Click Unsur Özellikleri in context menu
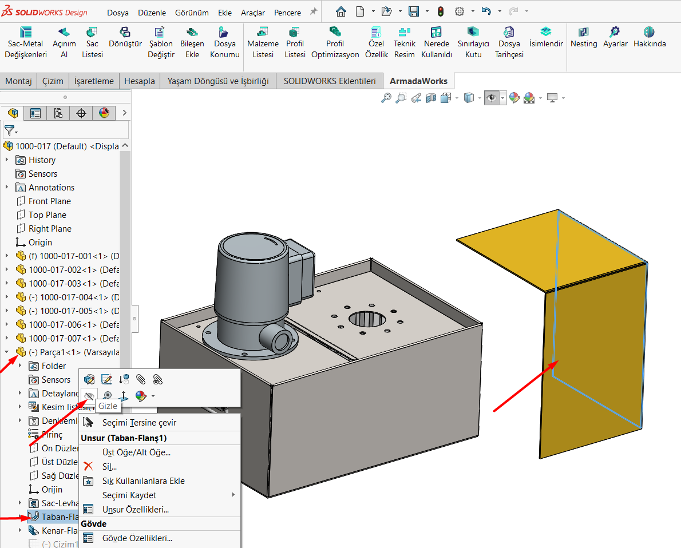This screenshot has width=682, height=548. tap(135, 509)
